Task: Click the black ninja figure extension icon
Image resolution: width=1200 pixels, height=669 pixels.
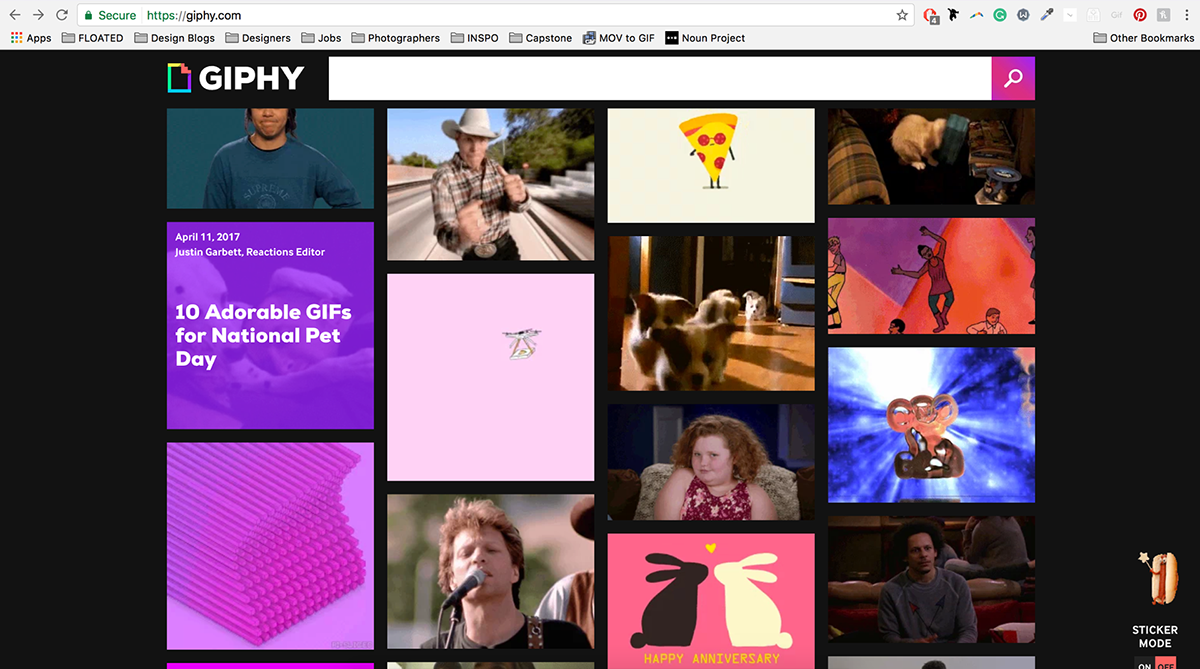Action: pyautogui.click(x=954, y=15)
